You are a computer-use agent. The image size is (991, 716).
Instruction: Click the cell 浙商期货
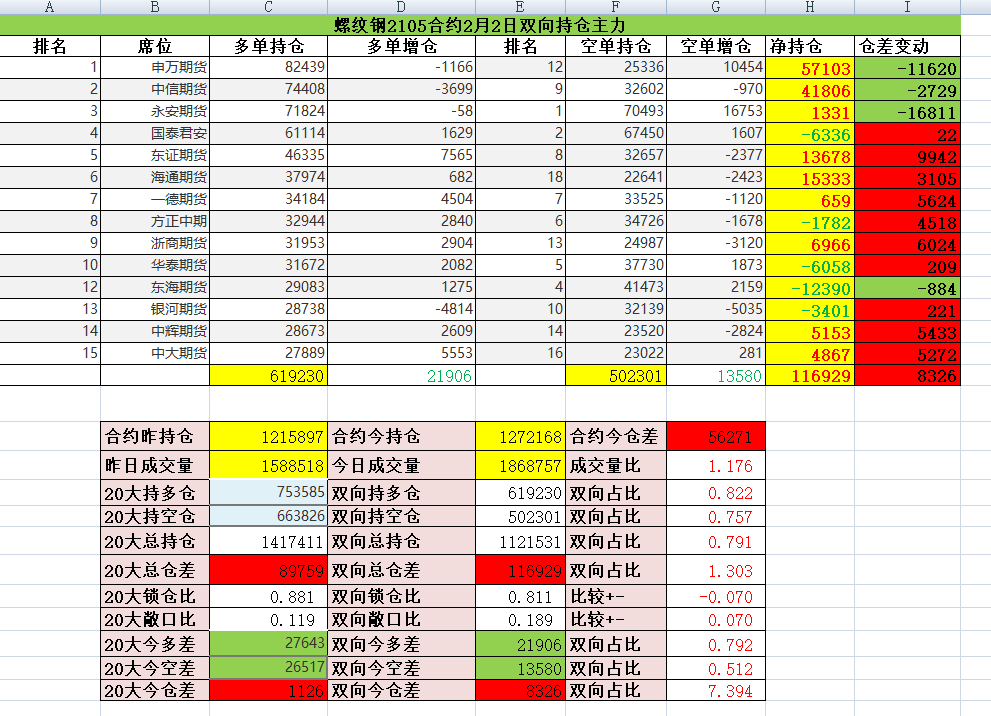coord(155,243)
